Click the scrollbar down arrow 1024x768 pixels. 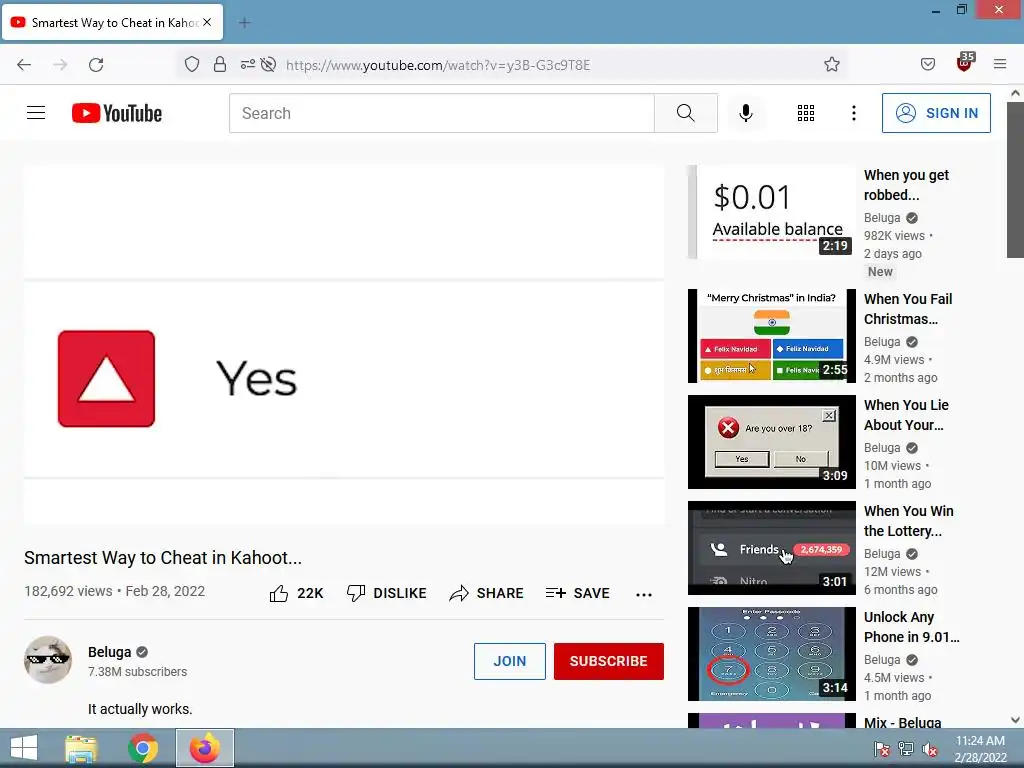pyautogui.click(x=1015, y=720)
